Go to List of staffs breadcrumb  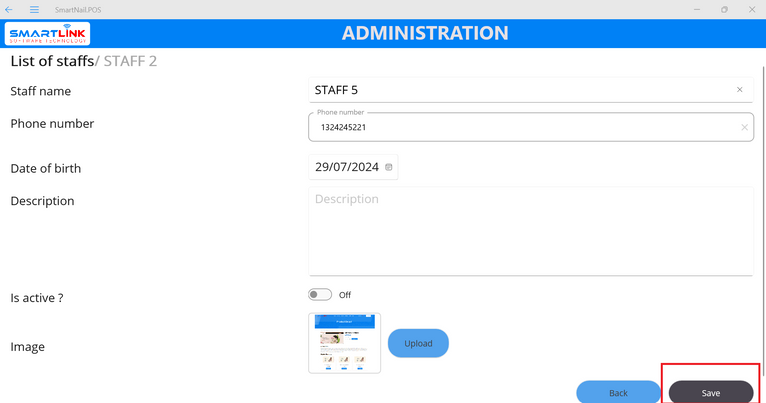point(51,61)
